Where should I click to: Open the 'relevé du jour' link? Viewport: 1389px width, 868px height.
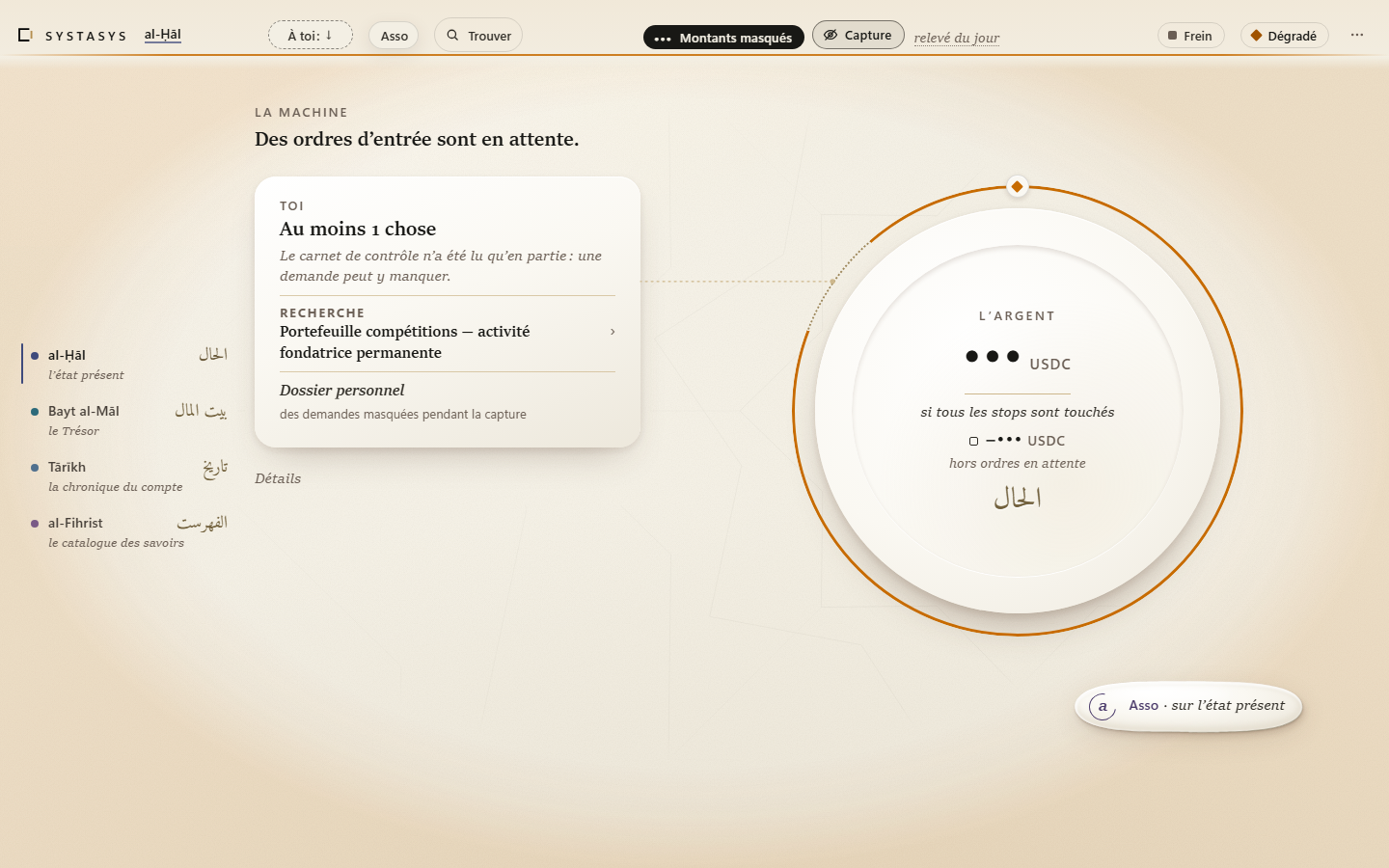click(x=957, y=38)
